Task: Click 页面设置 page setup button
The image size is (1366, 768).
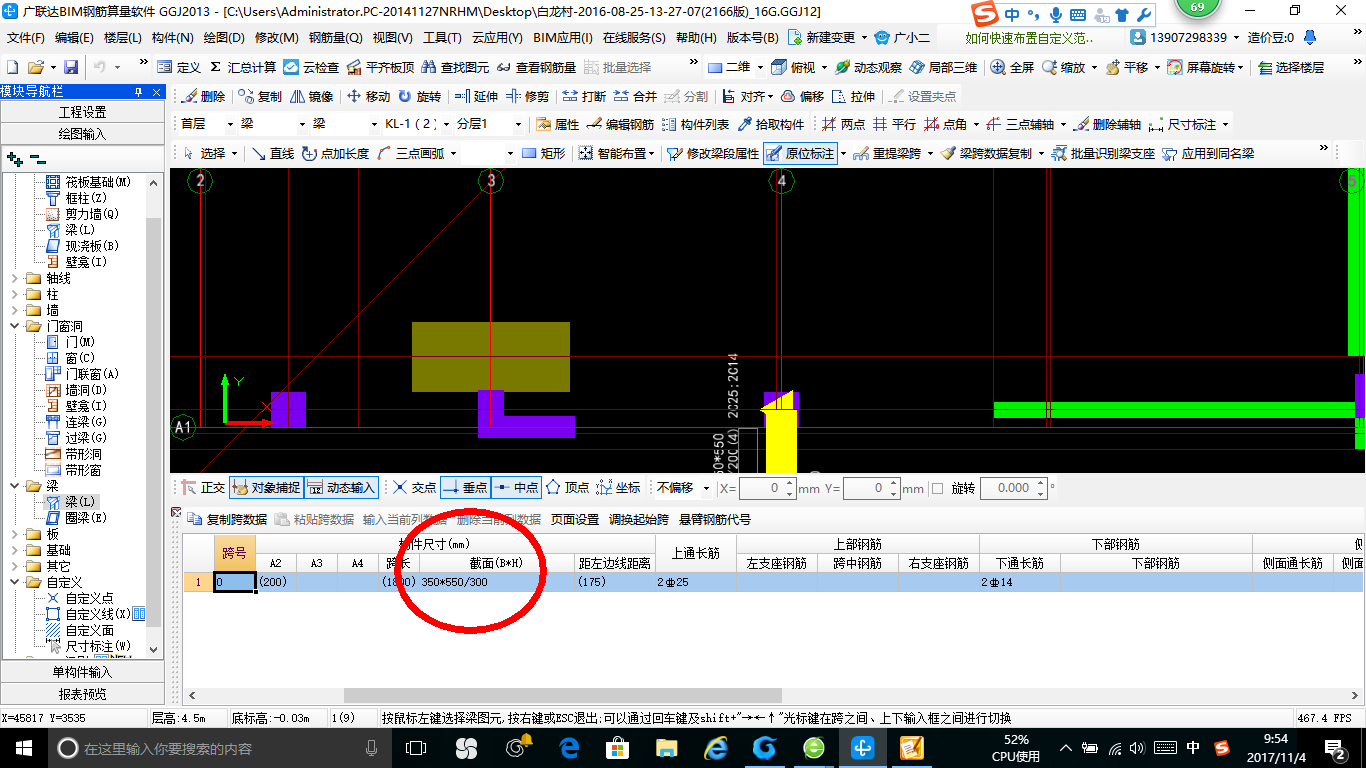Action: (575, 519)
